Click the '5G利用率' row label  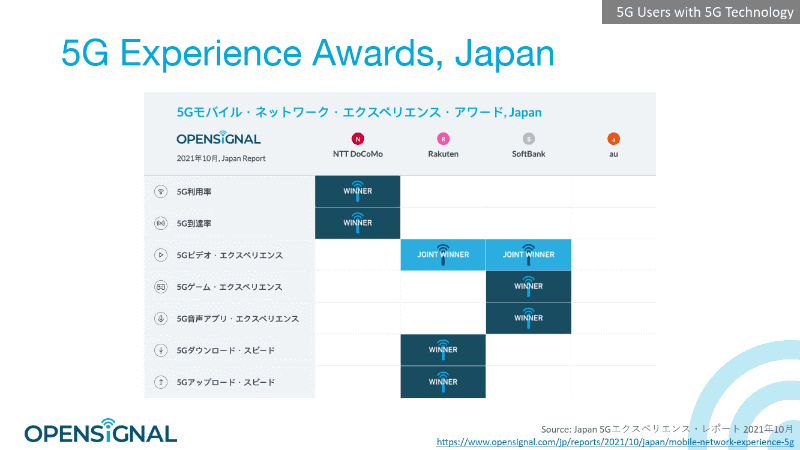[194, 192]
